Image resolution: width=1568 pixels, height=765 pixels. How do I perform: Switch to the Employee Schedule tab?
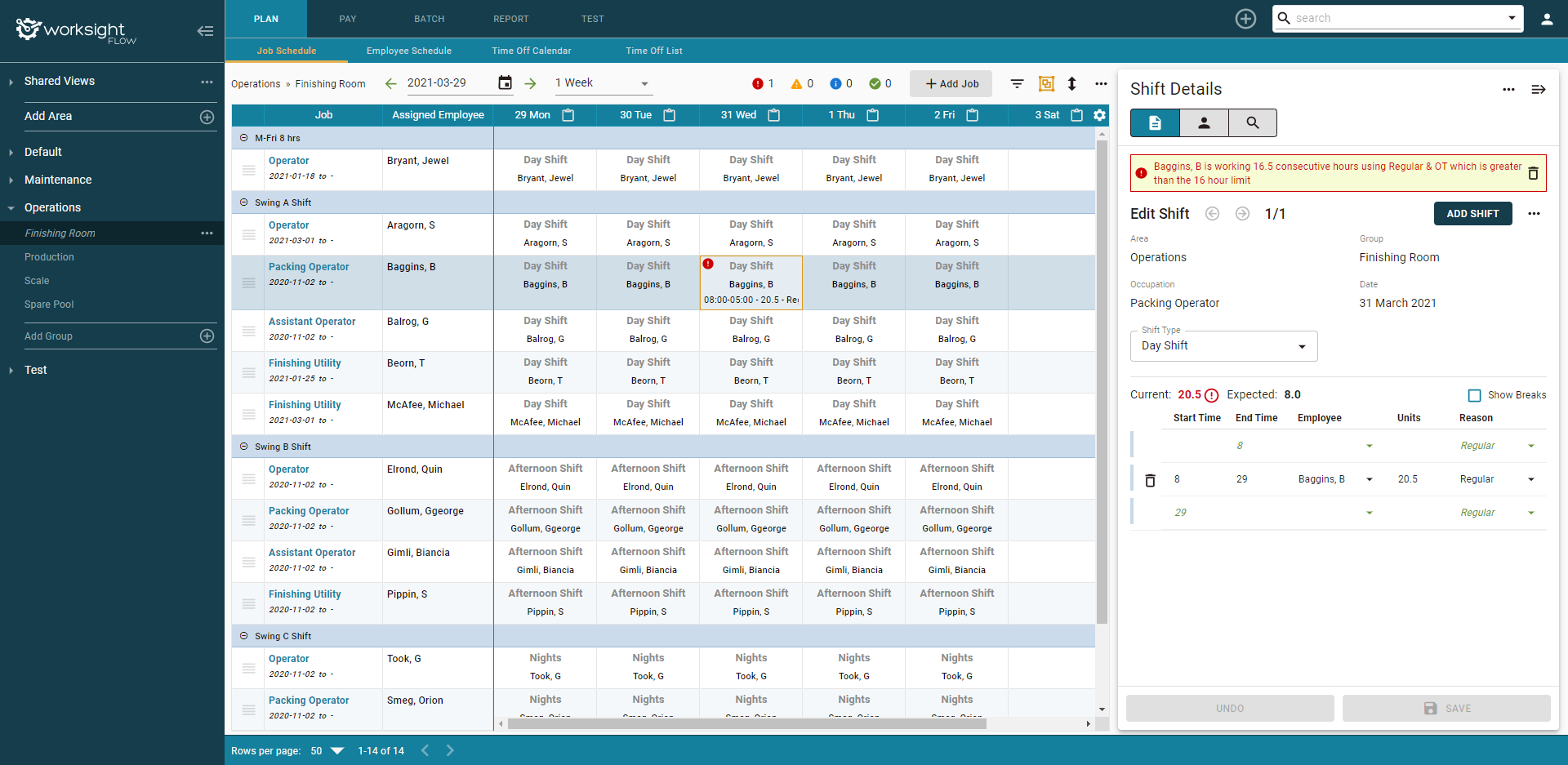tap(408, 51)
